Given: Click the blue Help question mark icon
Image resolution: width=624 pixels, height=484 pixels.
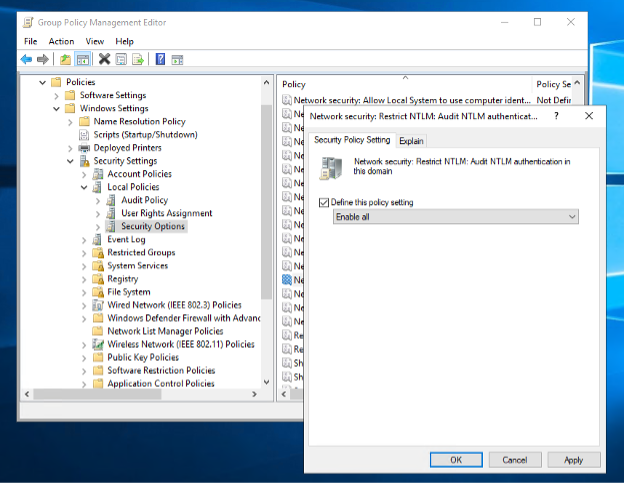Looking at the screenshot, I should coord(160,59).
